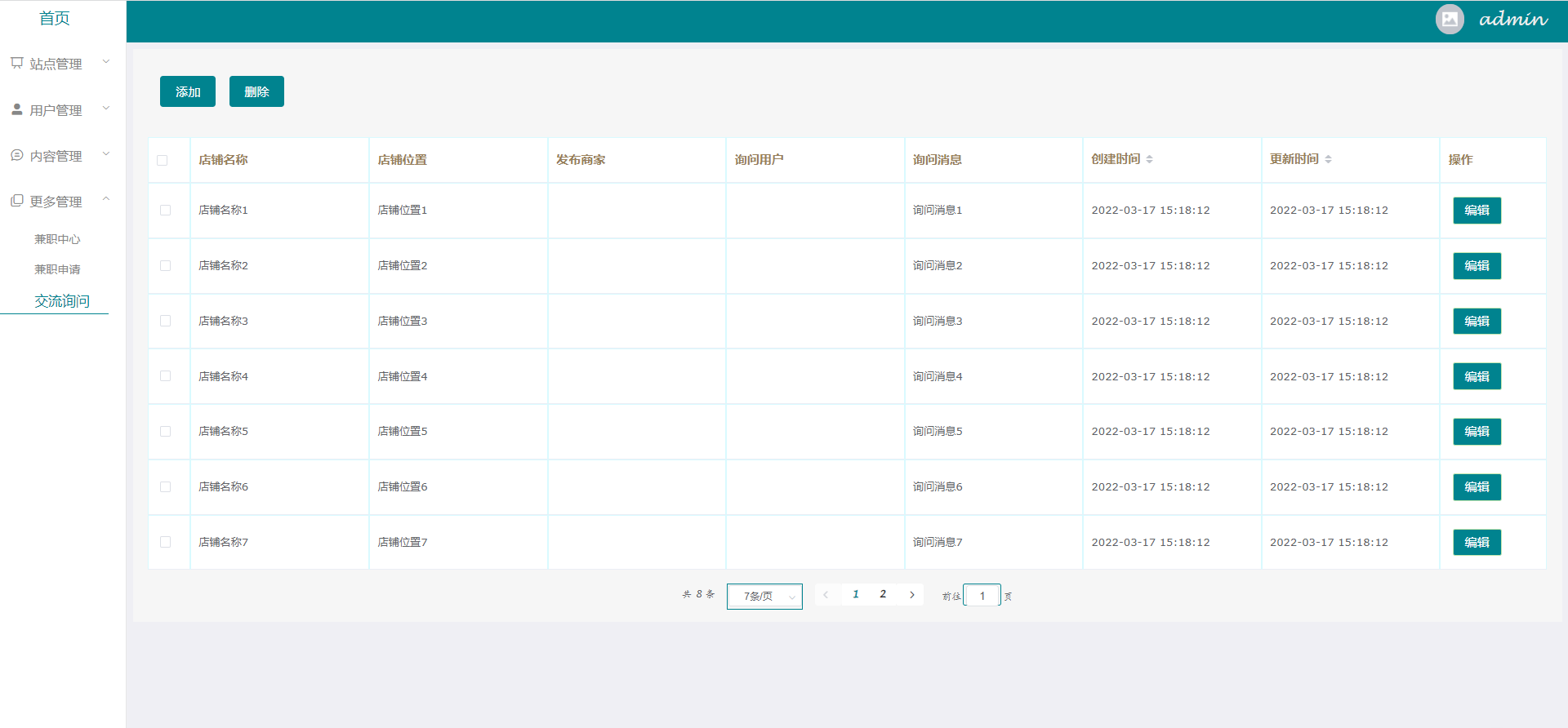Click the 删除 button
Image resolution: width=1568 pixels, height=728 pixels.
(256, 91)
